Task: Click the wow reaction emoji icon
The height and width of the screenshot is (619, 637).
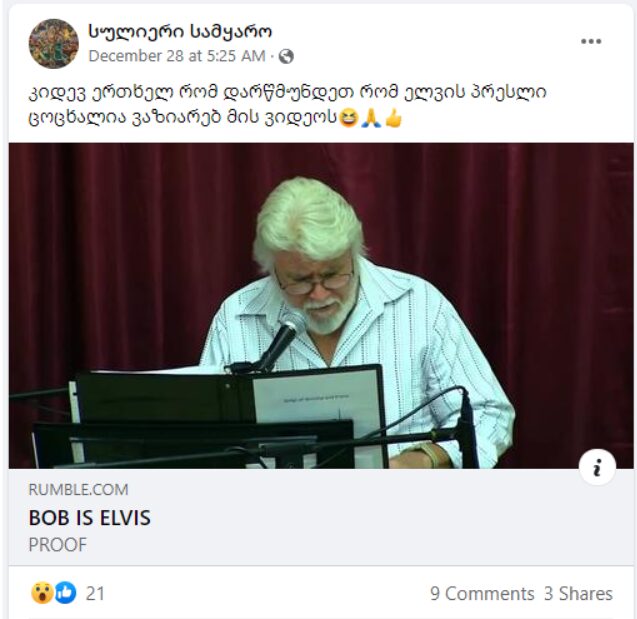Action: coord(42,593)
